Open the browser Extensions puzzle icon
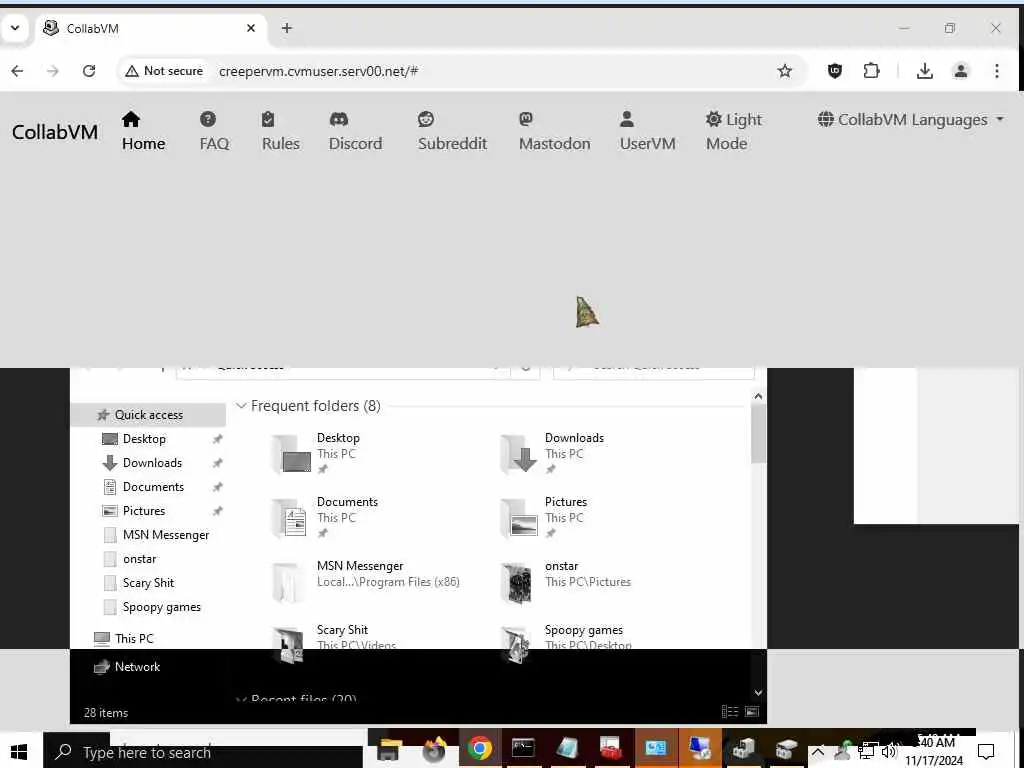Image resolution: width=1024 pixels, height=768 pixels. click(x=871, y=71)
